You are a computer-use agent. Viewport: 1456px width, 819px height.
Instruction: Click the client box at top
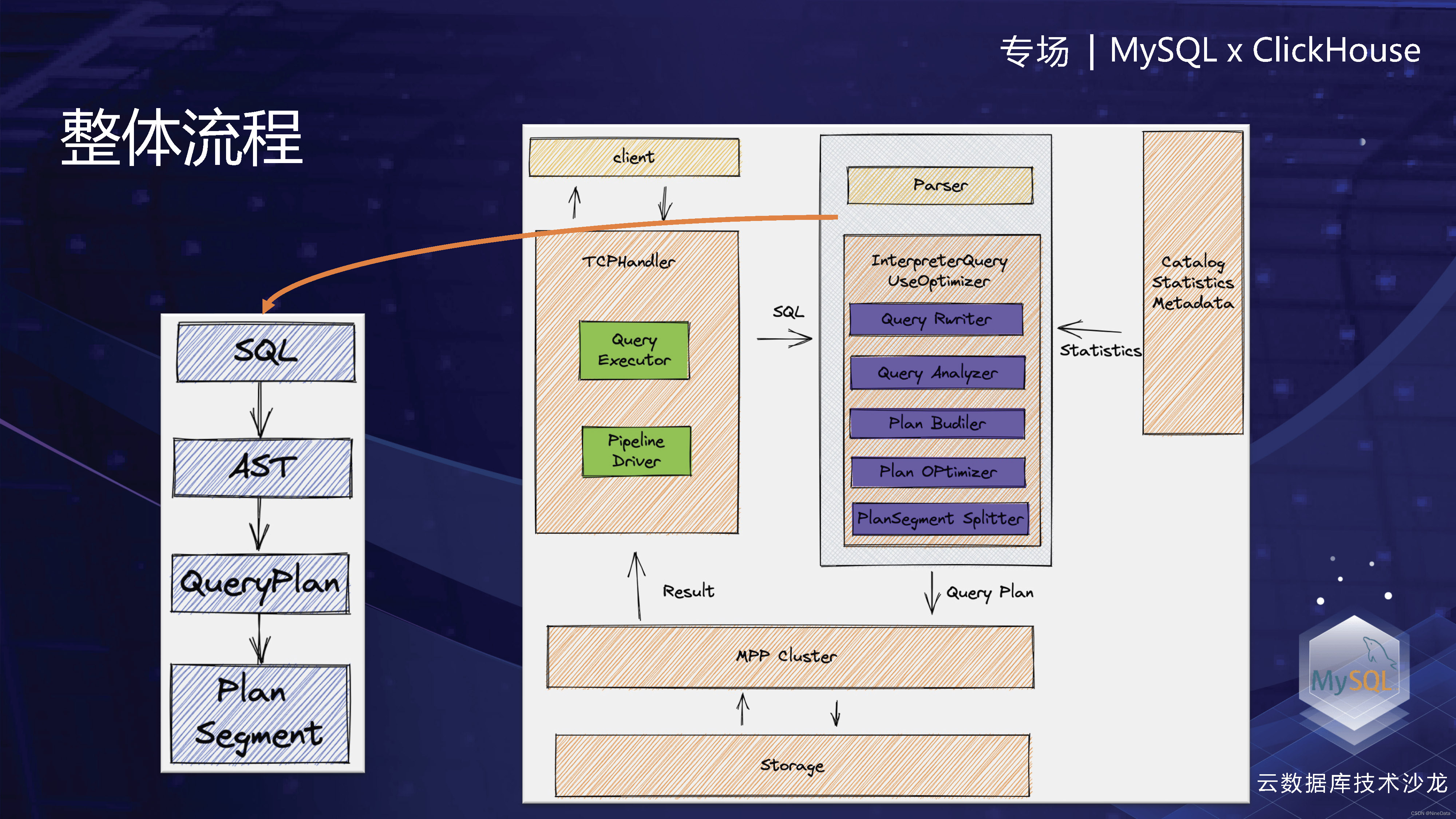coord(634,157)
